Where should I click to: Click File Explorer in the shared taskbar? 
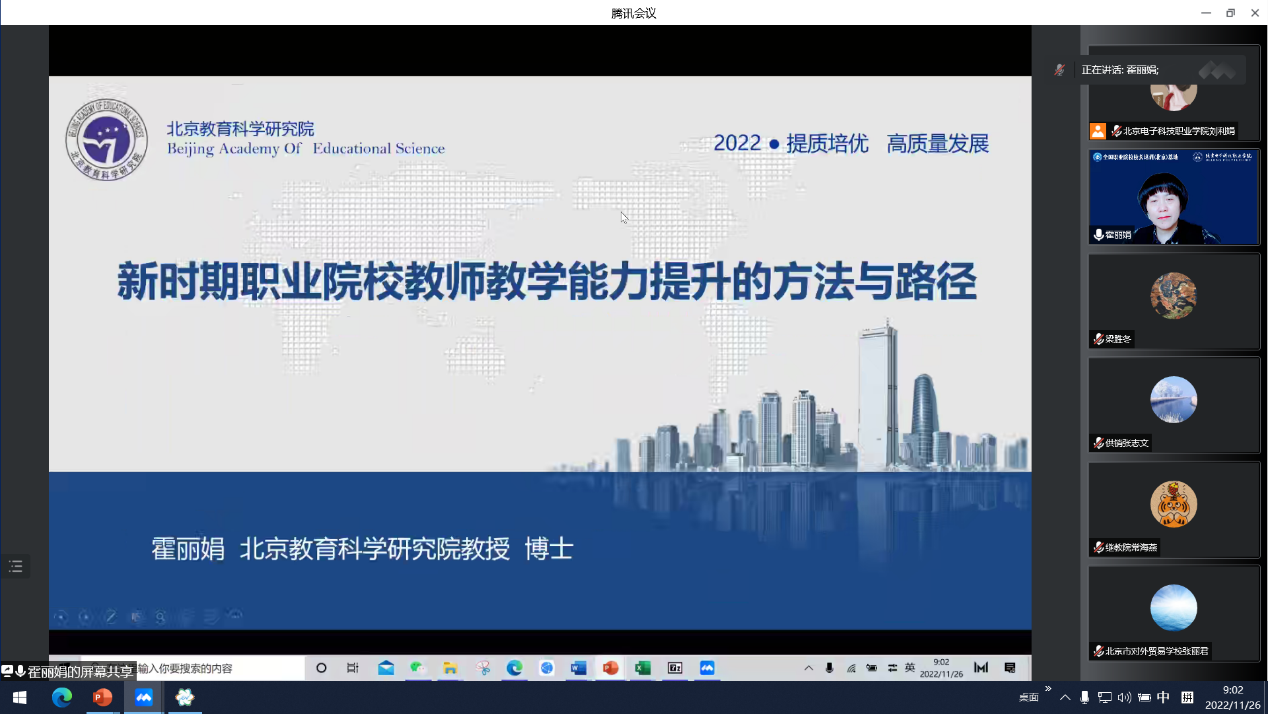(x=450, y=668)
